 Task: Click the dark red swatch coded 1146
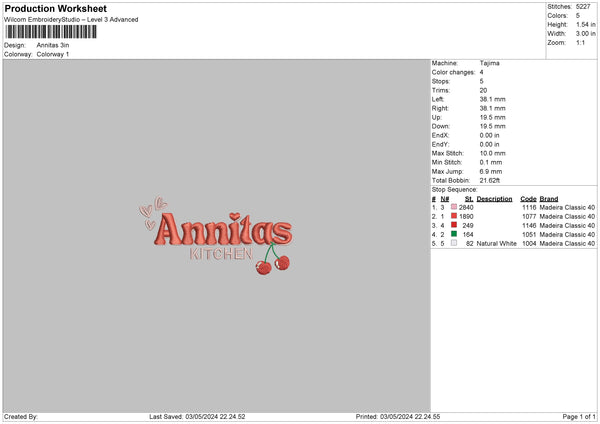pos(454,225)
